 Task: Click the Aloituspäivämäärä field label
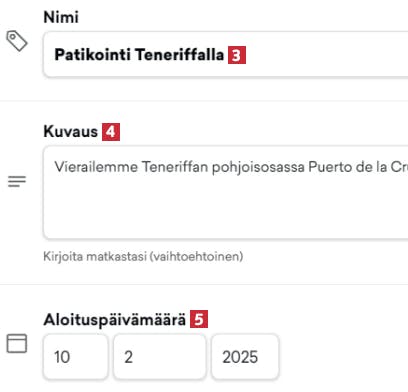(115, 320)
